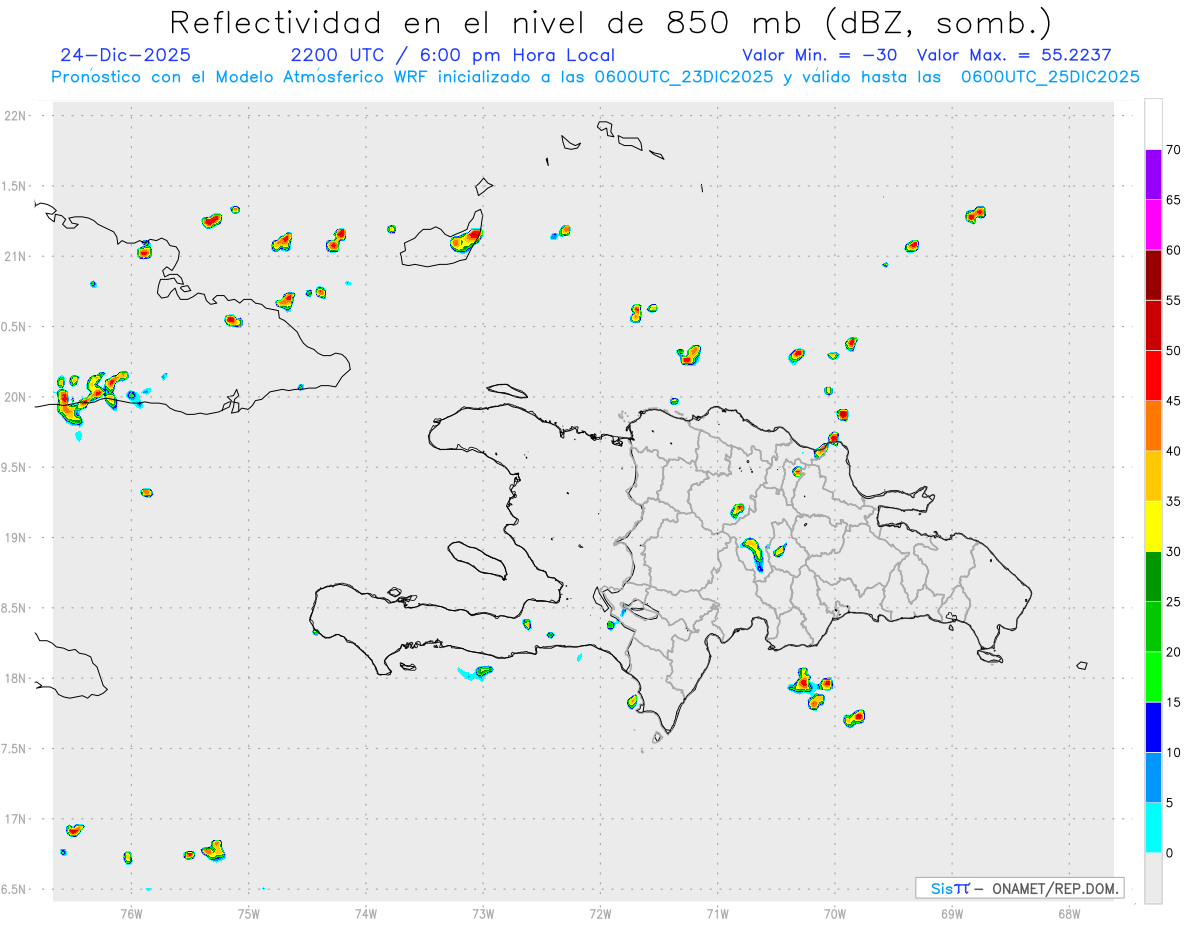Click the '2200 UTC / 6:00 pm Hora Local' time label

tap(453, 55)
